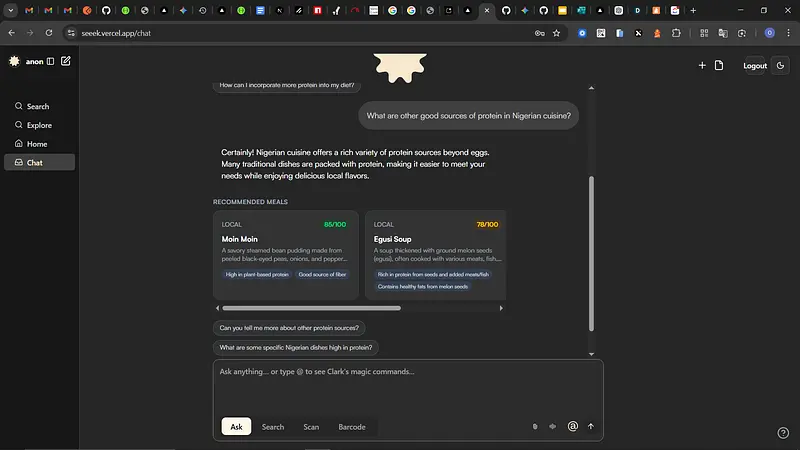Go to Explore in the sidebar
The width and height of the screenshot is (800, 450).
[39, 125]
